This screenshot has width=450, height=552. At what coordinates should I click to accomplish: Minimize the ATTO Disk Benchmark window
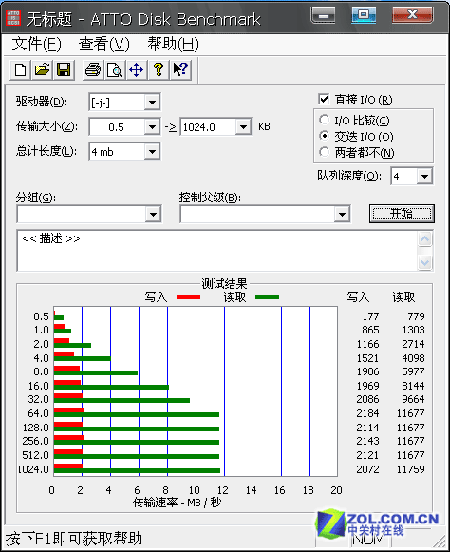click(323, 15)
